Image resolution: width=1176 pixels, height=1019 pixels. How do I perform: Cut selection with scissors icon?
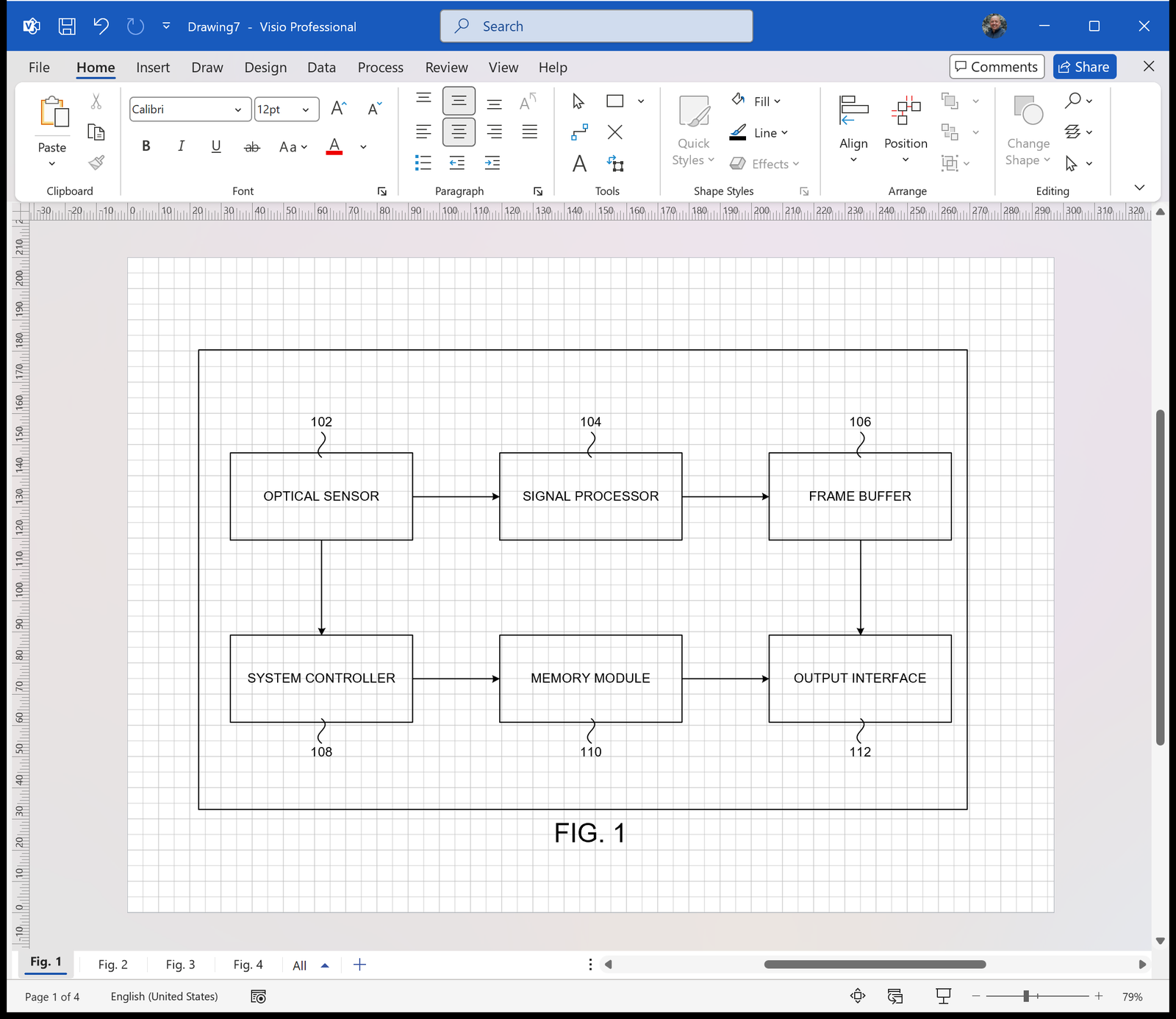pyautogui.click(x=96, y=101)
